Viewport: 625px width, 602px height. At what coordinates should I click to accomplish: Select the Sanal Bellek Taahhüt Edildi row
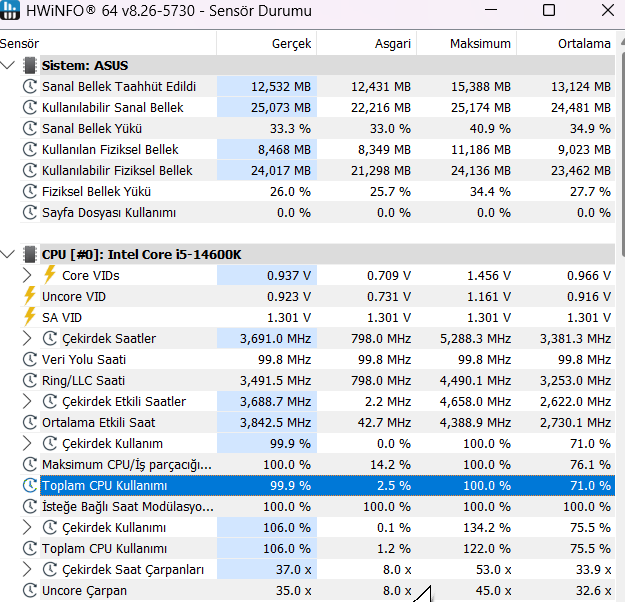[x=317, y=86]
